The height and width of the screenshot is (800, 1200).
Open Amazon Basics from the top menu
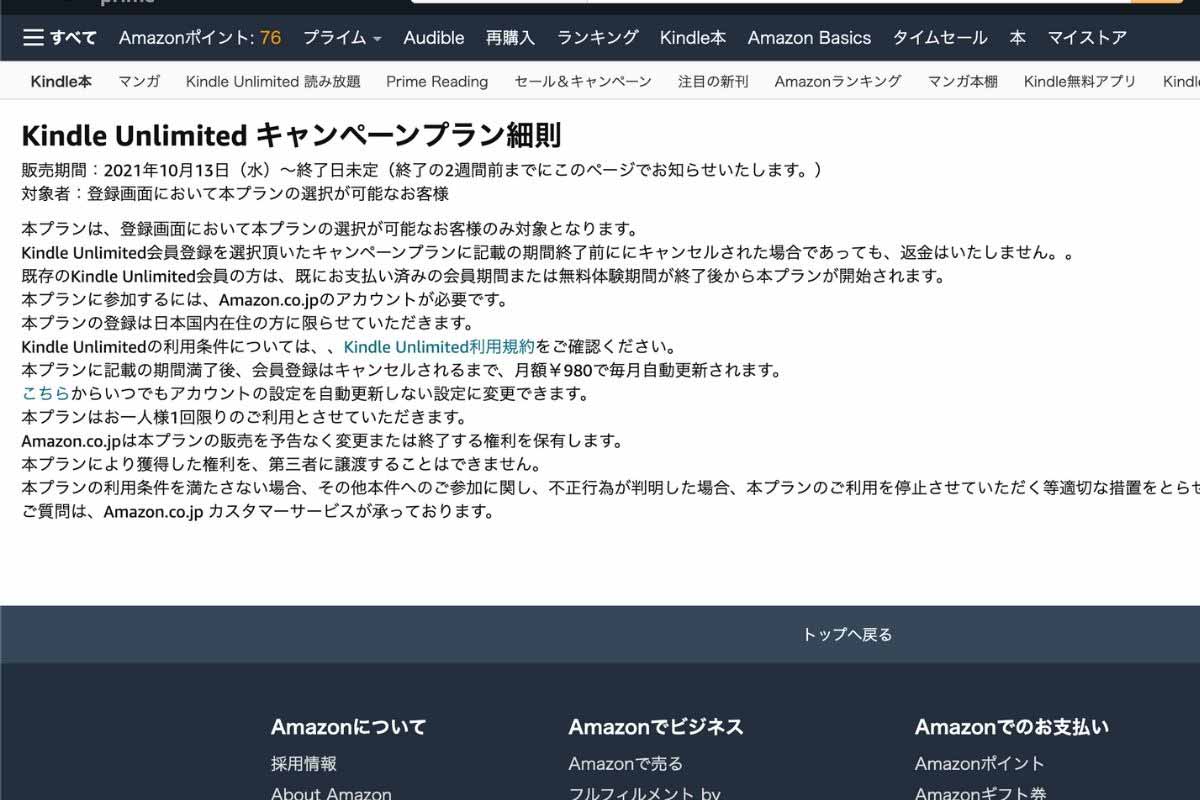808,37
